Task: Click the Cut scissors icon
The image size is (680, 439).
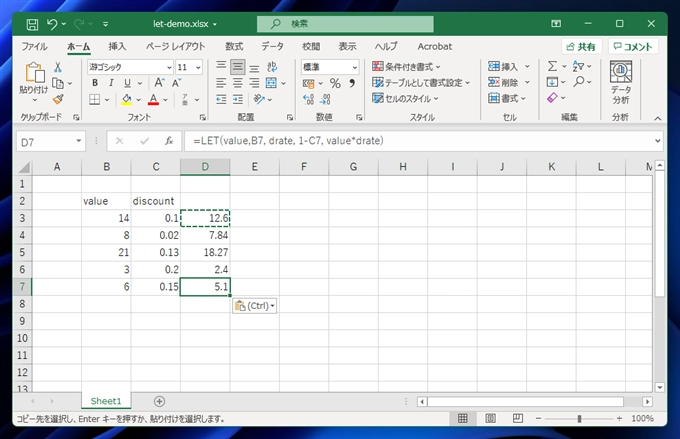Action: click(x=58, y=67)
